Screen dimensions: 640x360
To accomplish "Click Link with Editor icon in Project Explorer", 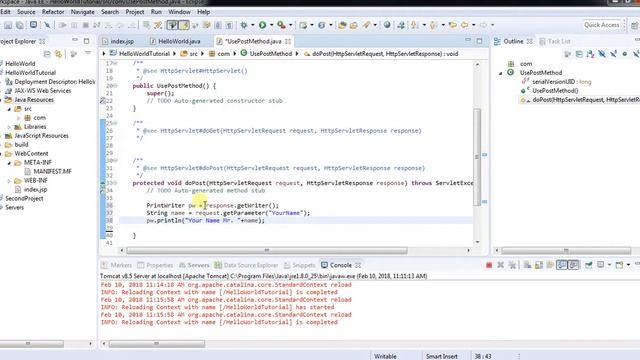I will [x=58, y=54].
